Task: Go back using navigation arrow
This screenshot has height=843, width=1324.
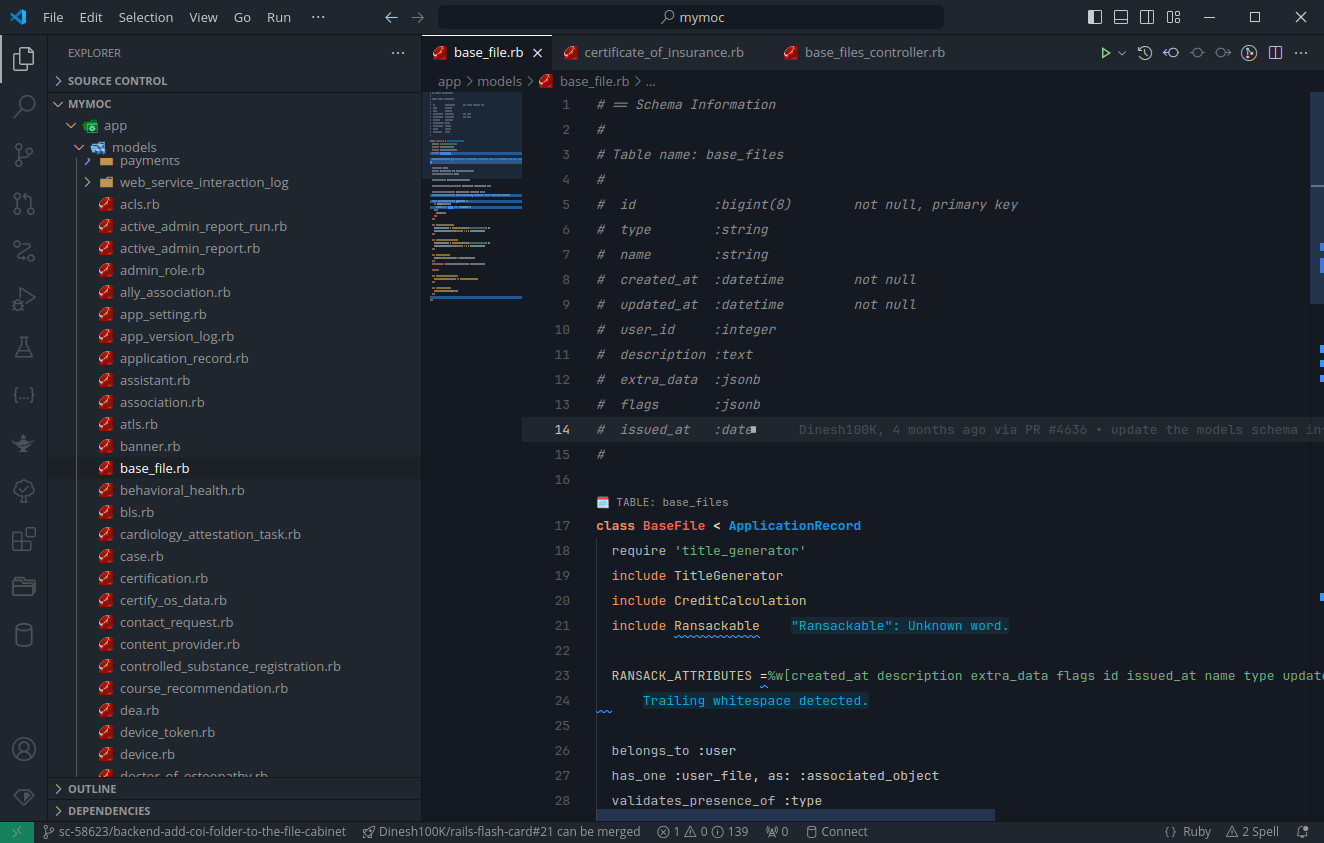Action: (x=391, y=17)
